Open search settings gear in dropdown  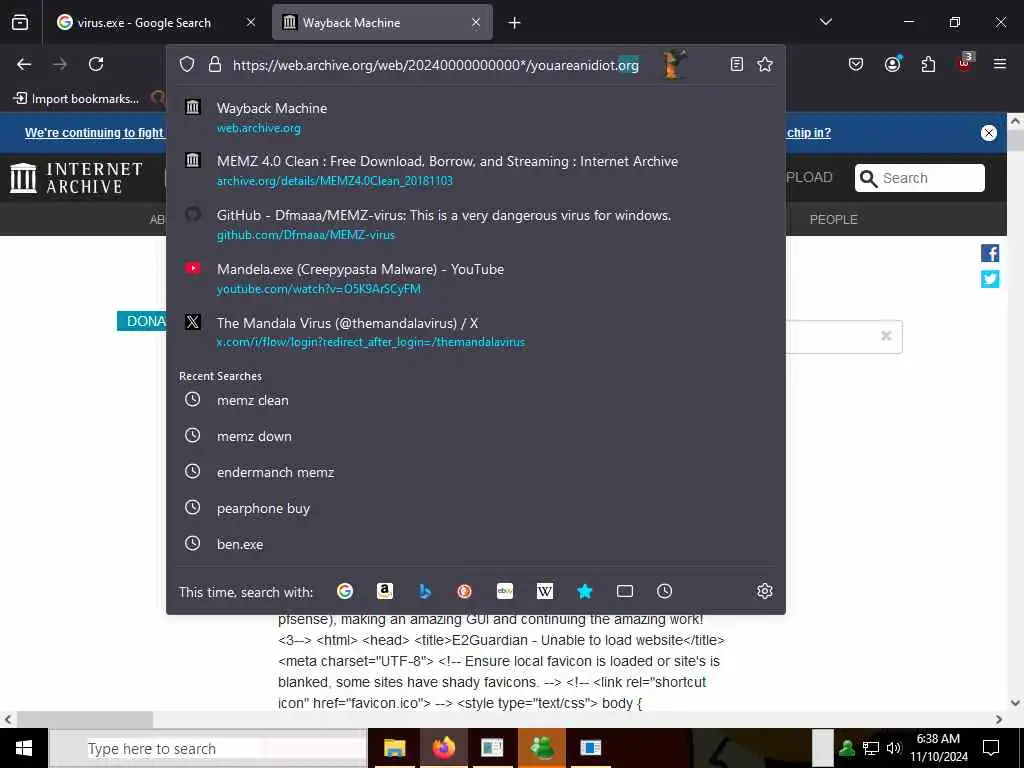[x=765, y=591]
